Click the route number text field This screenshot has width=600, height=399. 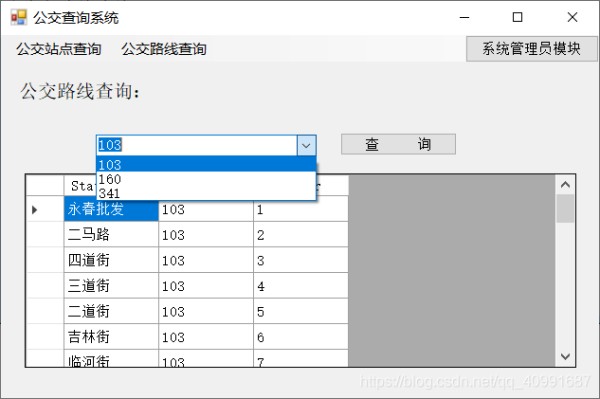[x=197, y=145]
